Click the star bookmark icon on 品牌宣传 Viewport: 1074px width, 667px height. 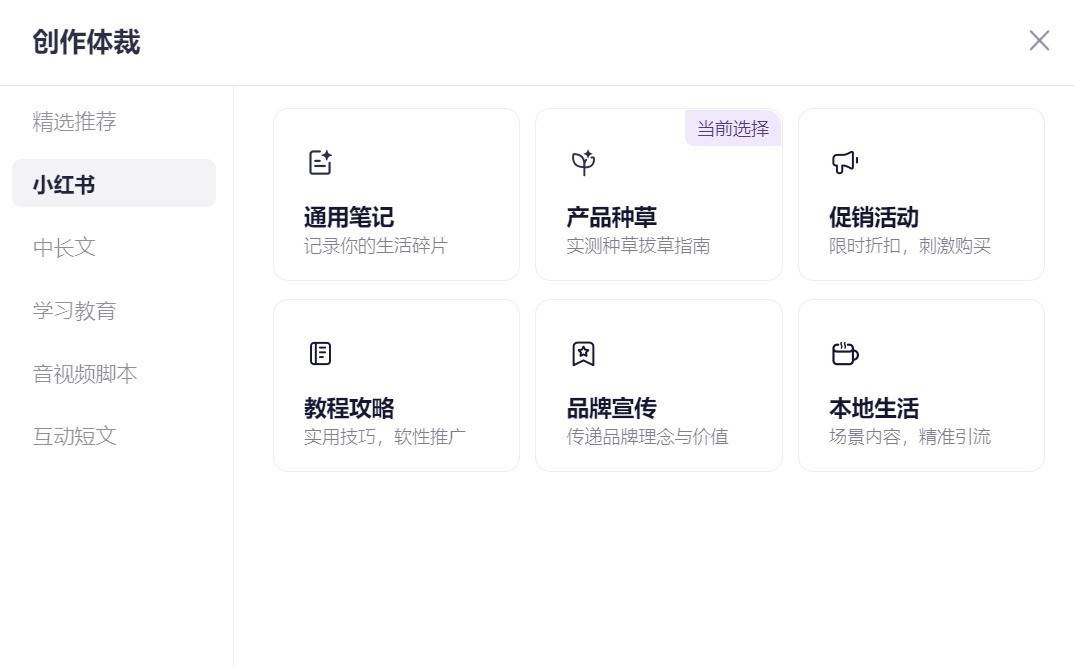point(583,353)
